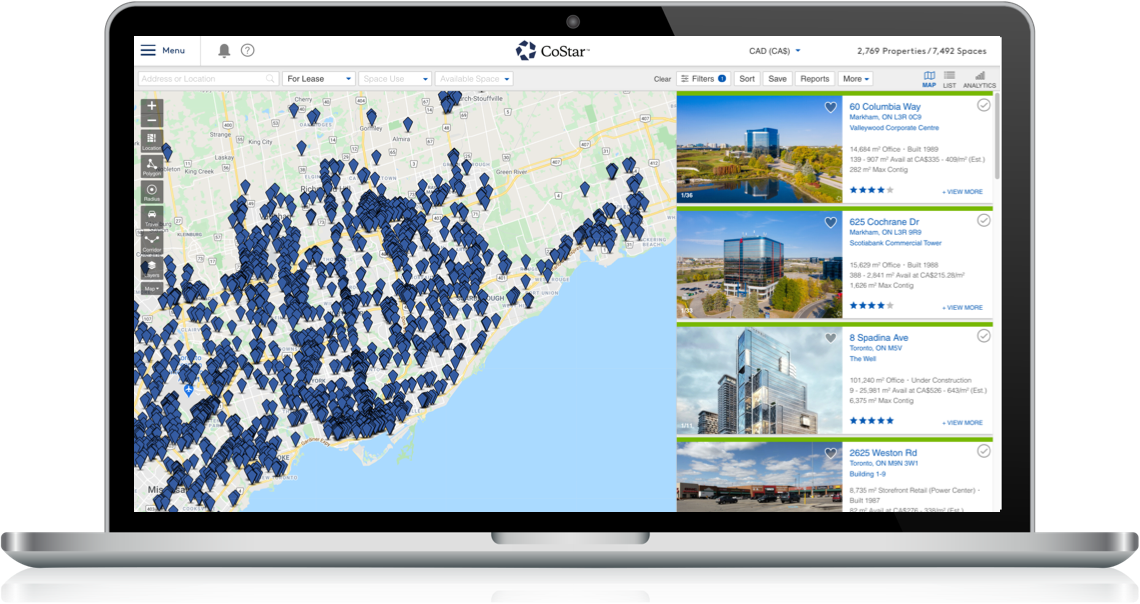The image size is (1140, 604).
Task: Switch to the List view tab
Action: (x=949, y=79)
